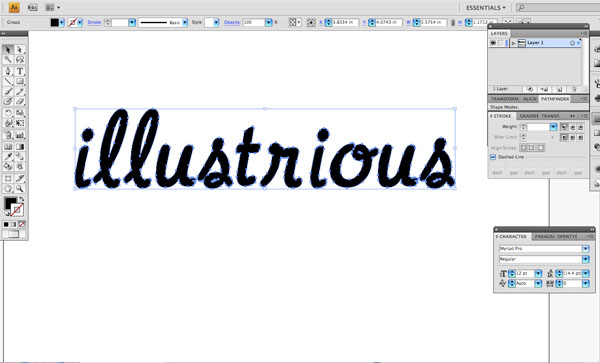Switch to the Gradient tab
Screen dimensions: 600x363
[x=528, y=116]
